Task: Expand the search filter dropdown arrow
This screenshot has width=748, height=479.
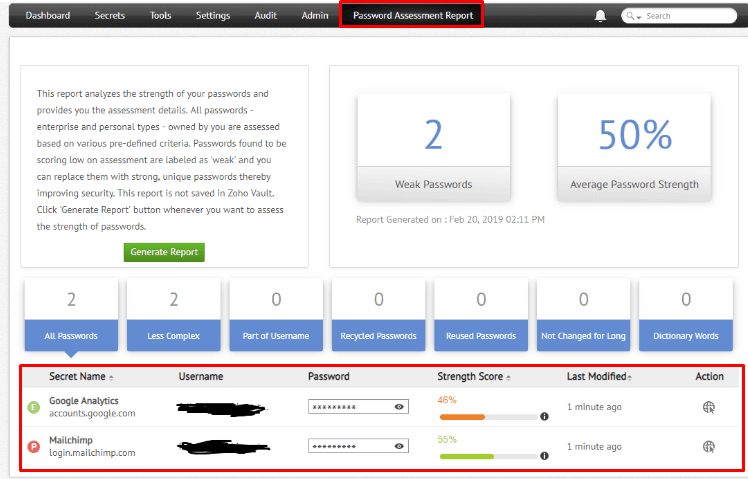Action: coord(639,18)
